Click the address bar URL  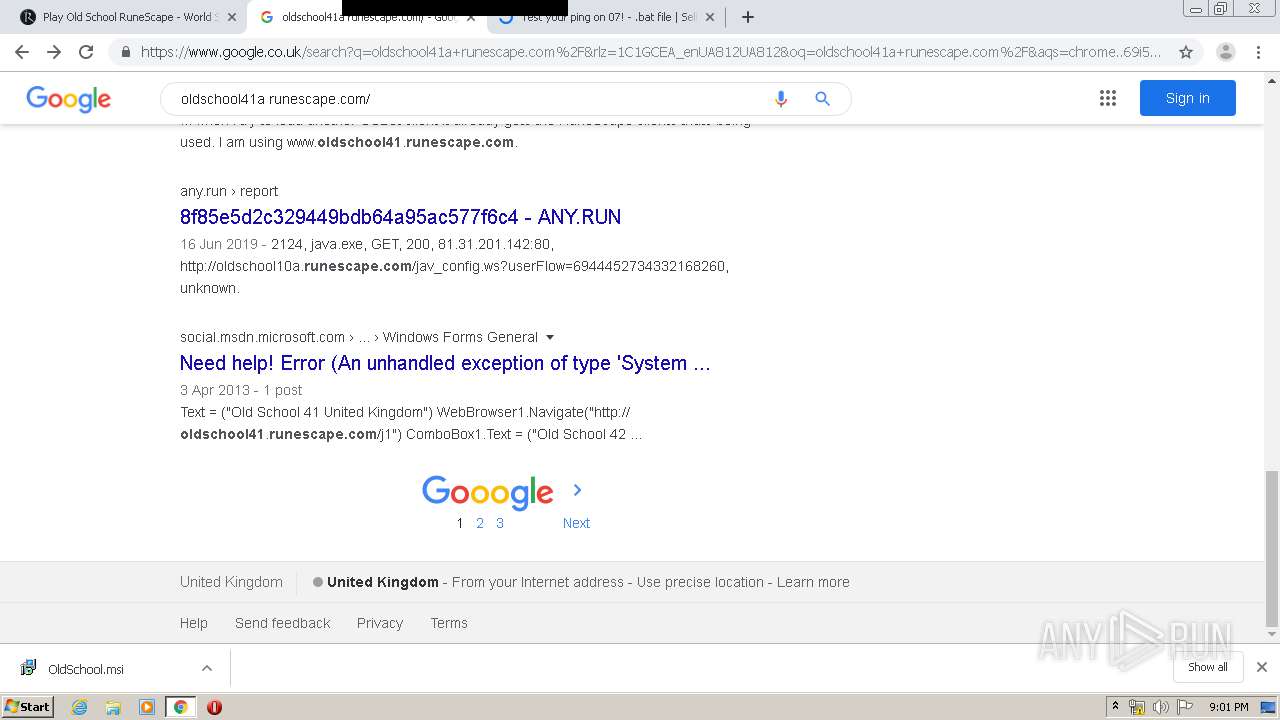[651, 52]
